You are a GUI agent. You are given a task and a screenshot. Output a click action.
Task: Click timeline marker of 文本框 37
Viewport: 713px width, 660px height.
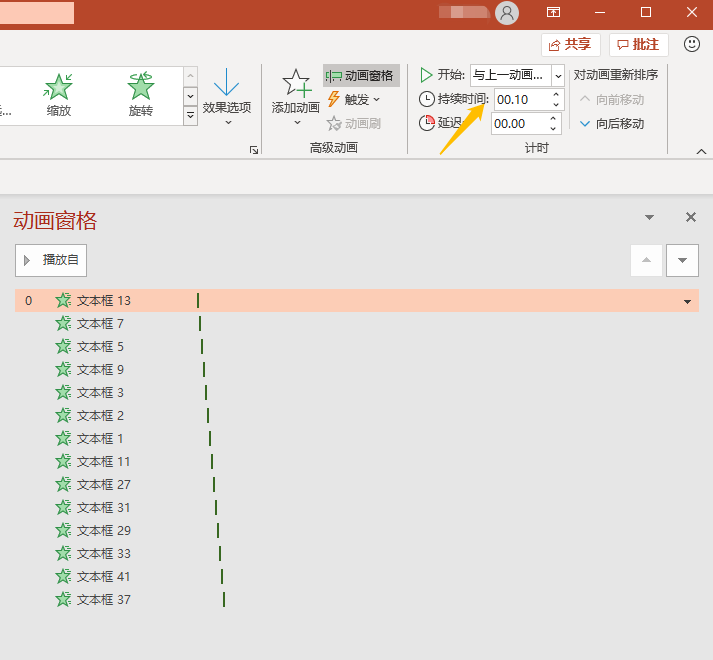coord(224,599)
